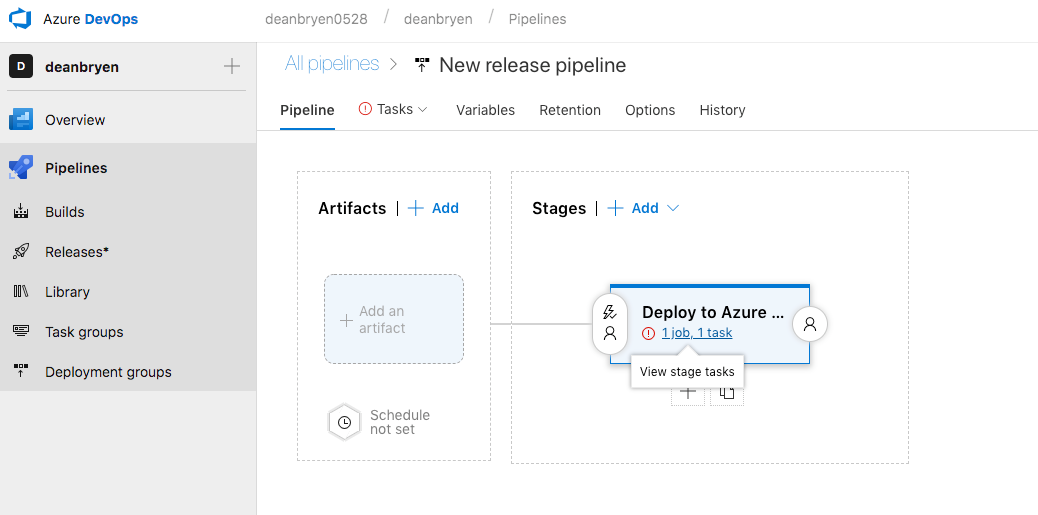Viewport: 1038px width, 515px height.
Task: Open post-deployment conditions person icon
Action: [x=810, y=324]
